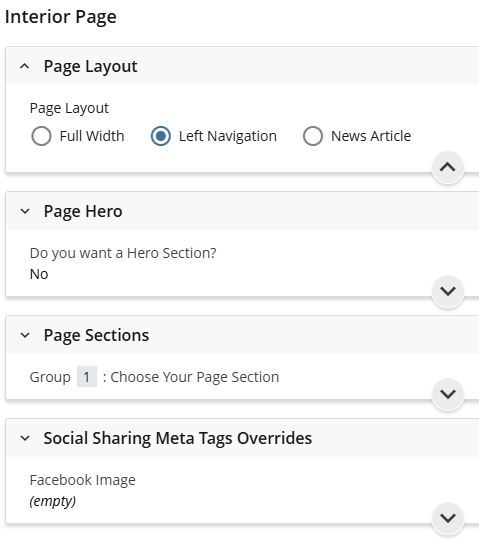This screenshot has width=479, height=551.
Task: Click the chevron icon beside Page Sections
Action: pyautogui.click(x=25, y=335)
